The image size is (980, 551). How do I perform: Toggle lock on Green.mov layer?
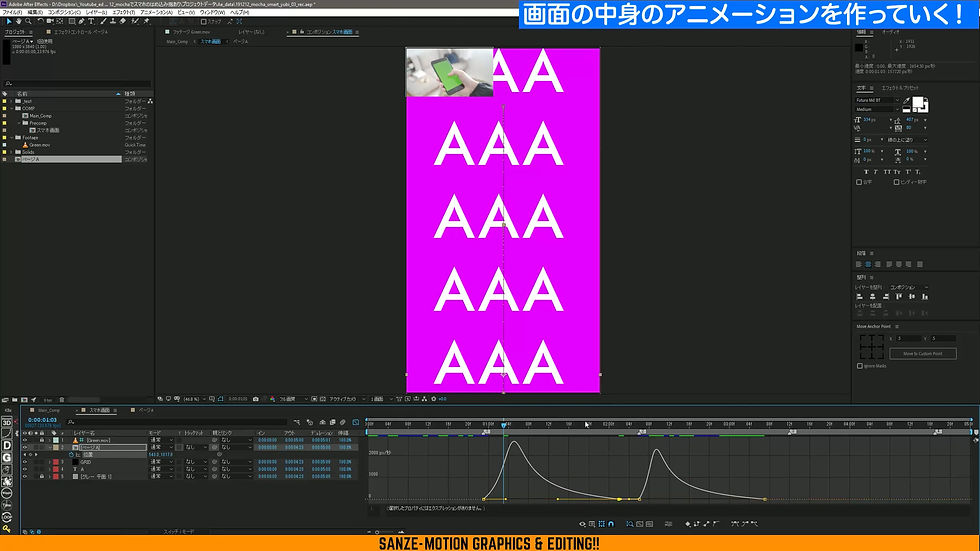click(x=42, y=440)
